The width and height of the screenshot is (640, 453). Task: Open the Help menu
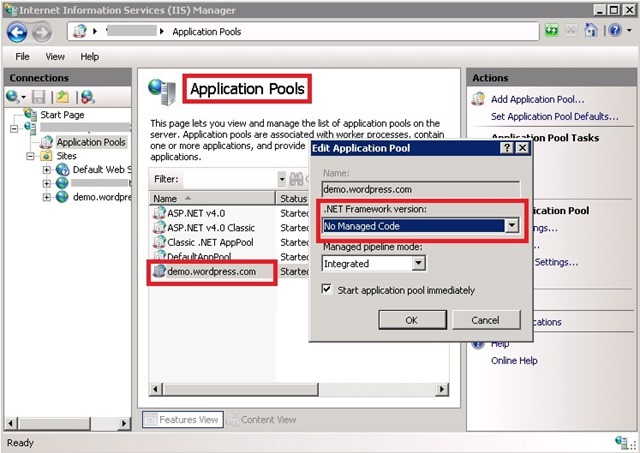89,57
